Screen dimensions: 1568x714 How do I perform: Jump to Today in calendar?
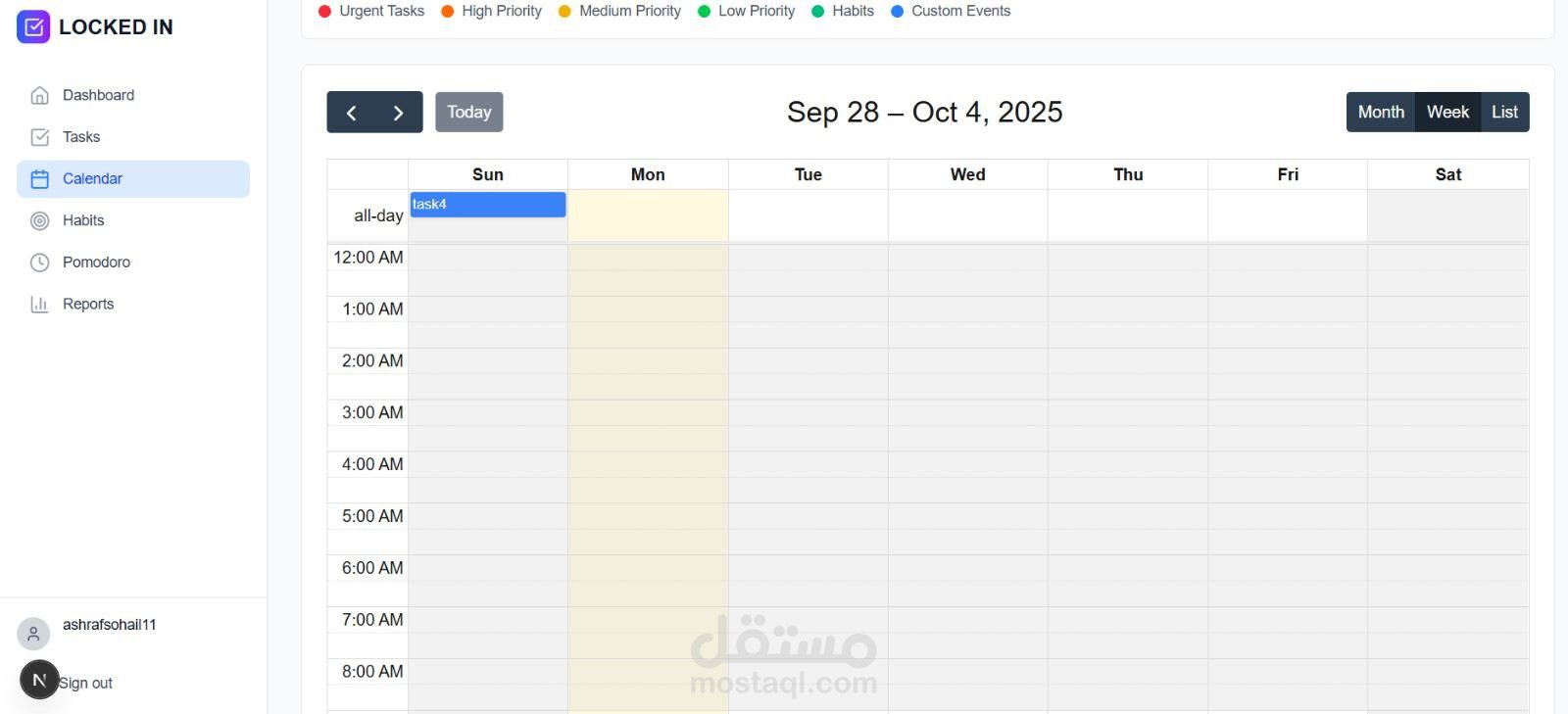tap(469, 113)
